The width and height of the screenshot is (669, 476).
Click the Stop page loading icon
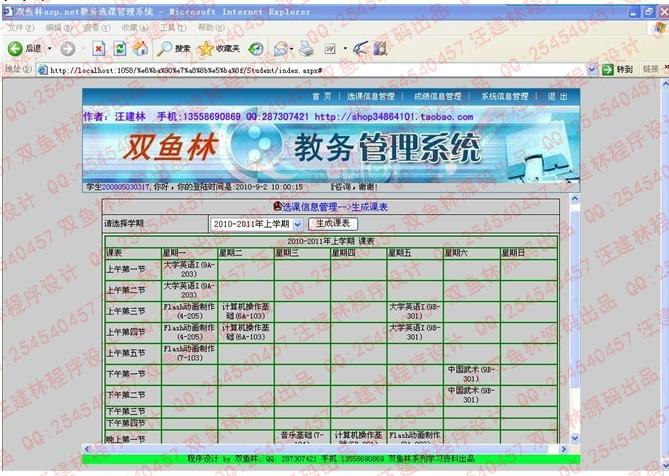click(99, 49)
